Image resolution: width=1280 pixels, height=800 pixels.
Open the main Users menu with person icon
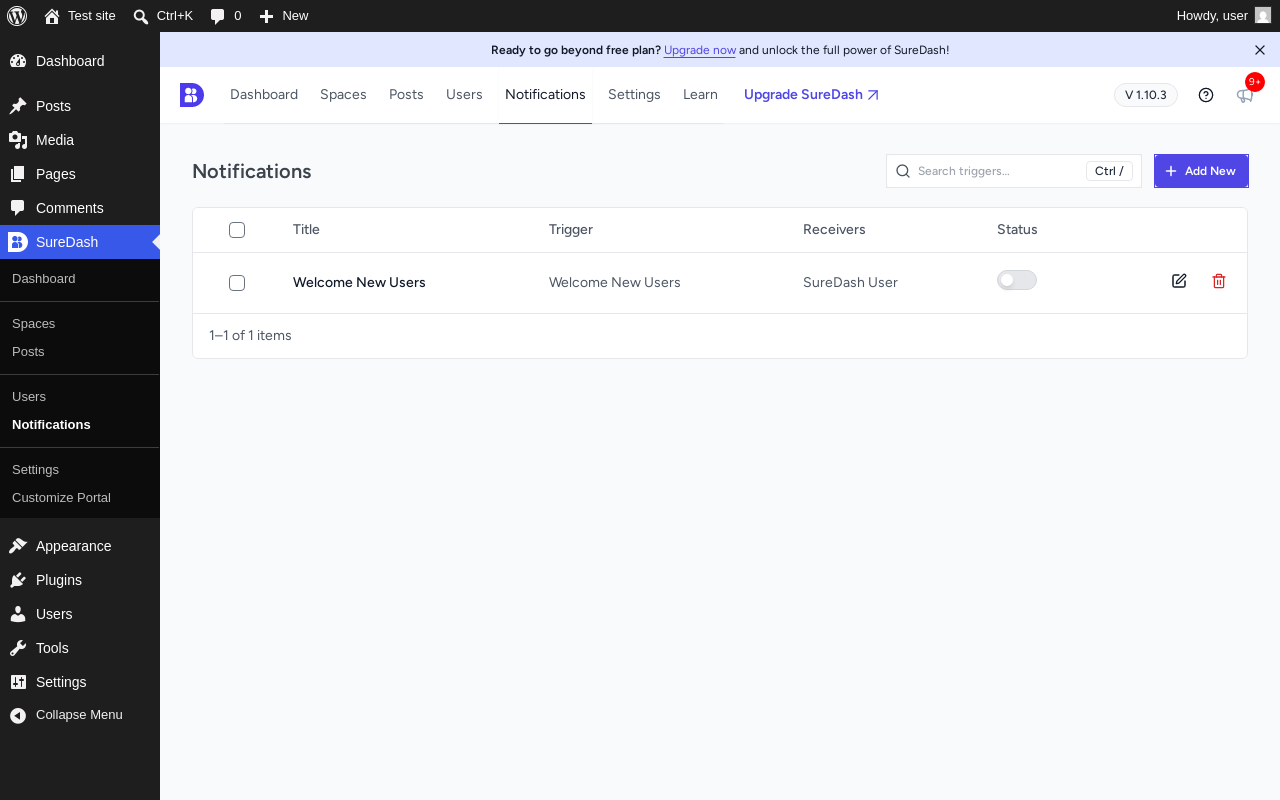pos(80,614)
